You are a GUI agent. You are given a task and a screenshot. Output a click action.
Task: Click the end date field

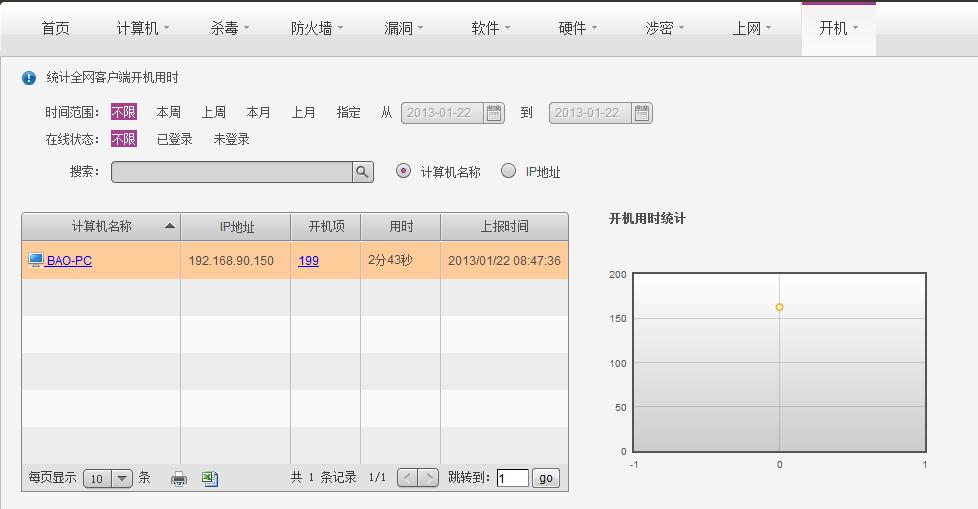[x=590, y=113]
